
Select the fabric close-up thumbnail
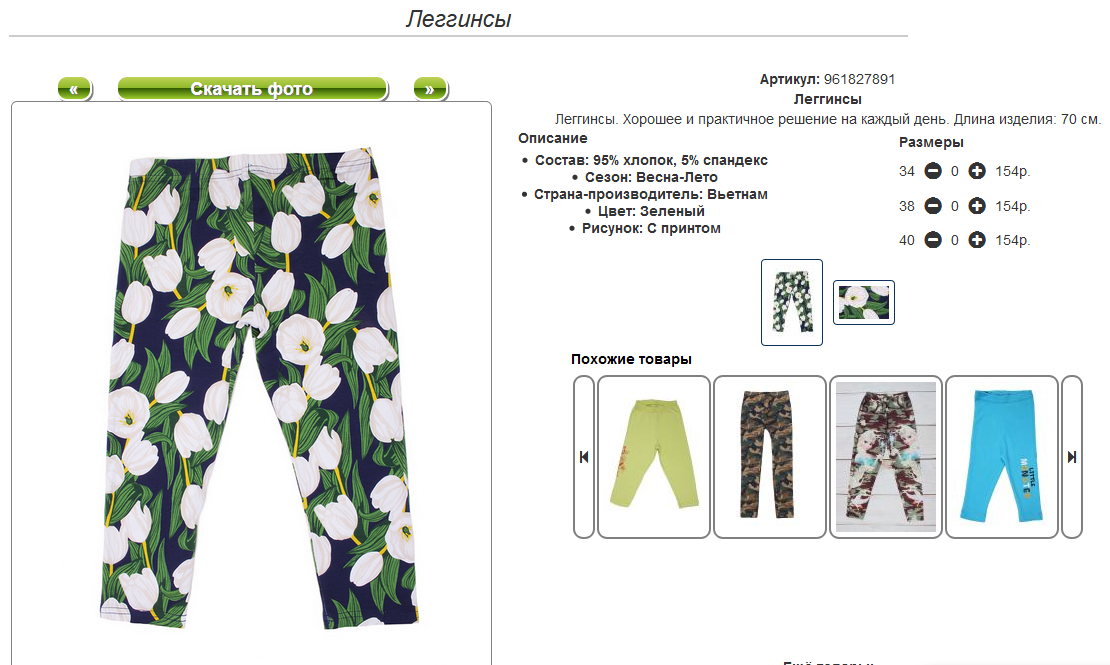pos(864,302)
